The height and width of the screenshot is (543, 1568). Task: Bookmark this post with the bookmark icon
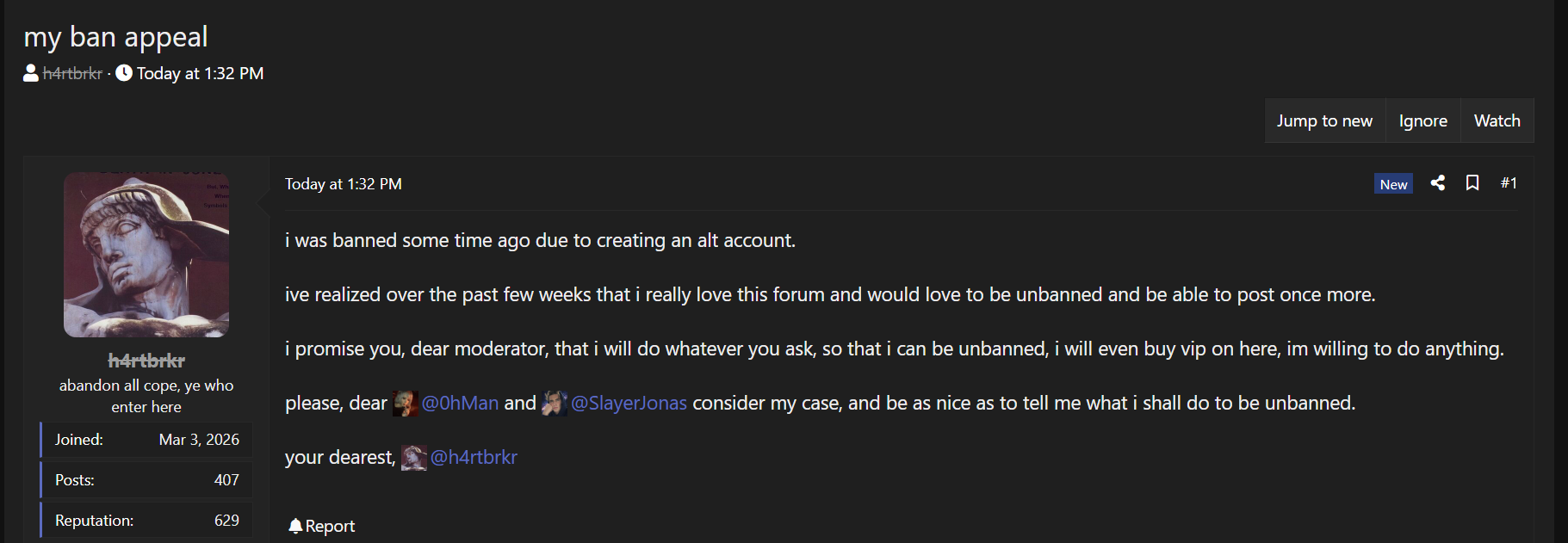[x=1472, y=182]
